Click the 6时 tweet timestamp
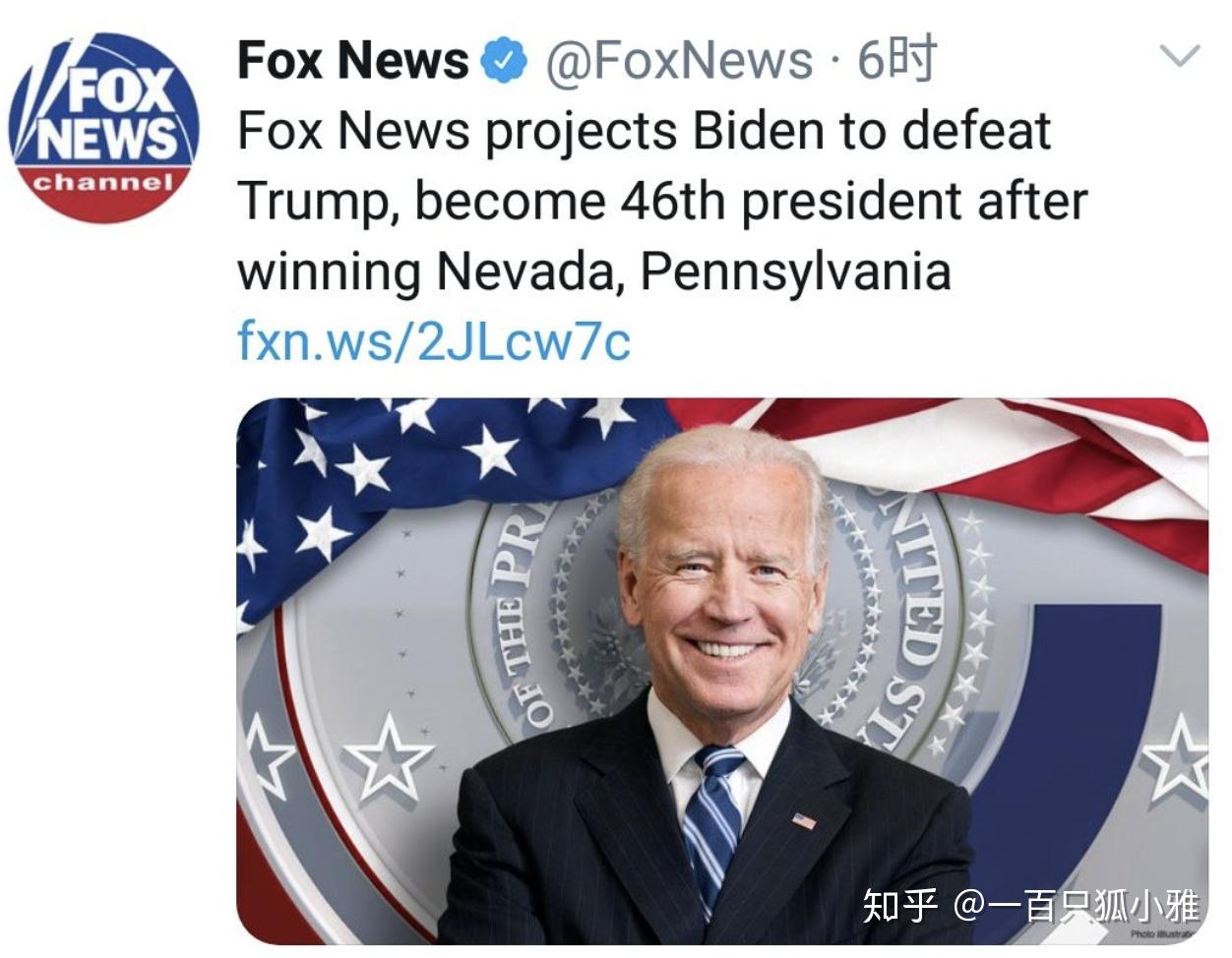This screenshot has height=958, width=1232. point(895,60)
